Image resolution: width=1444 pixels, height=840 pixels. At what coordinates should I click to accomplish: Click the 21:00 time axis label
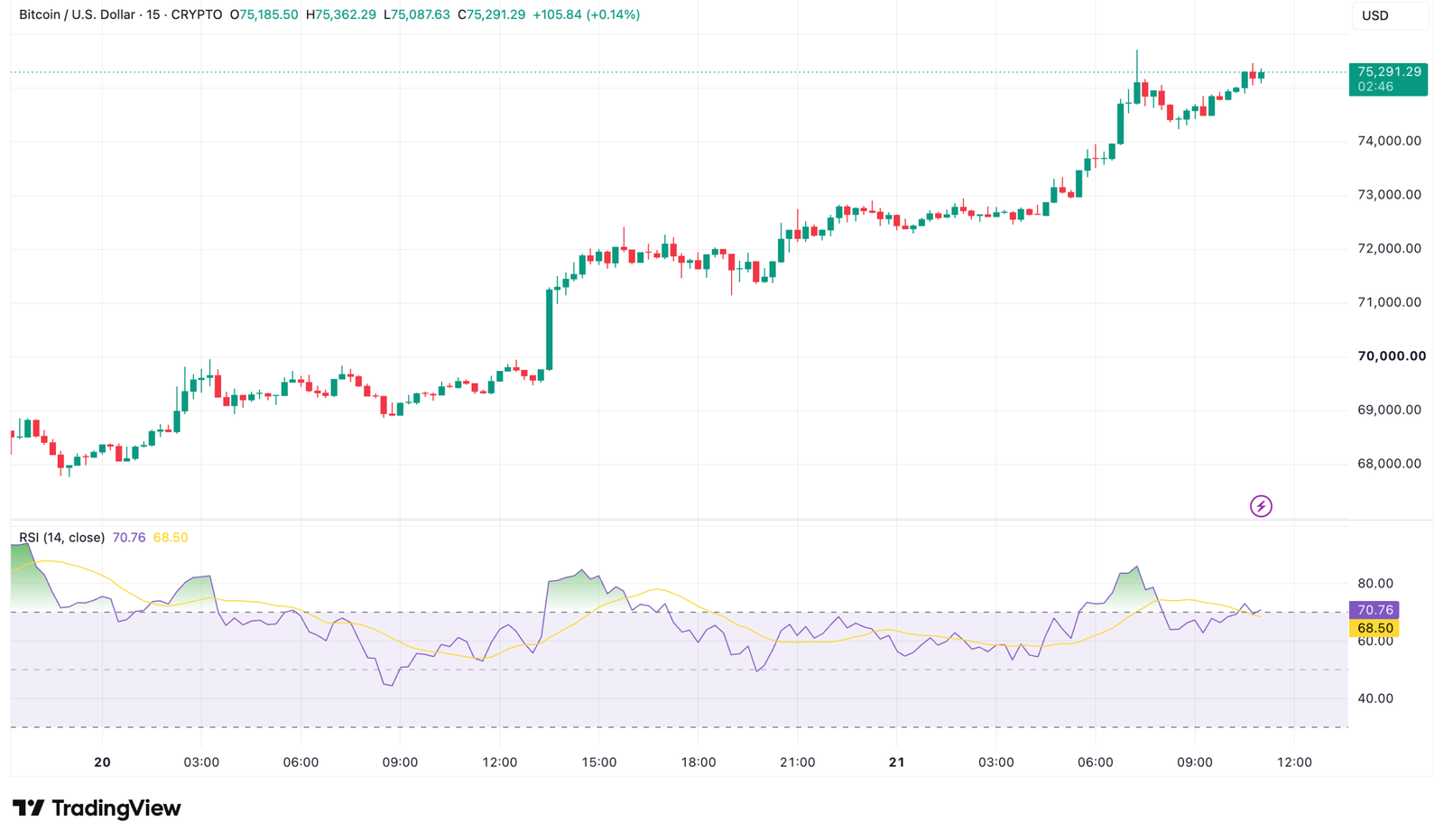(x=798, y=762)
